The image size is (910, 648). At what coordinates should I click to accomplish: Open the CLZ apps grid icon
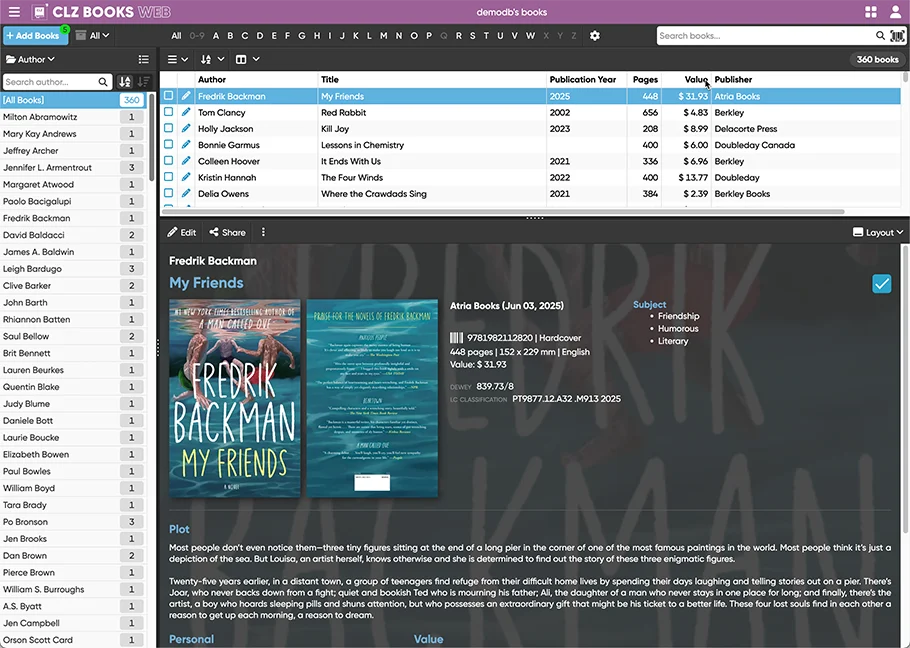click(871, 12)
